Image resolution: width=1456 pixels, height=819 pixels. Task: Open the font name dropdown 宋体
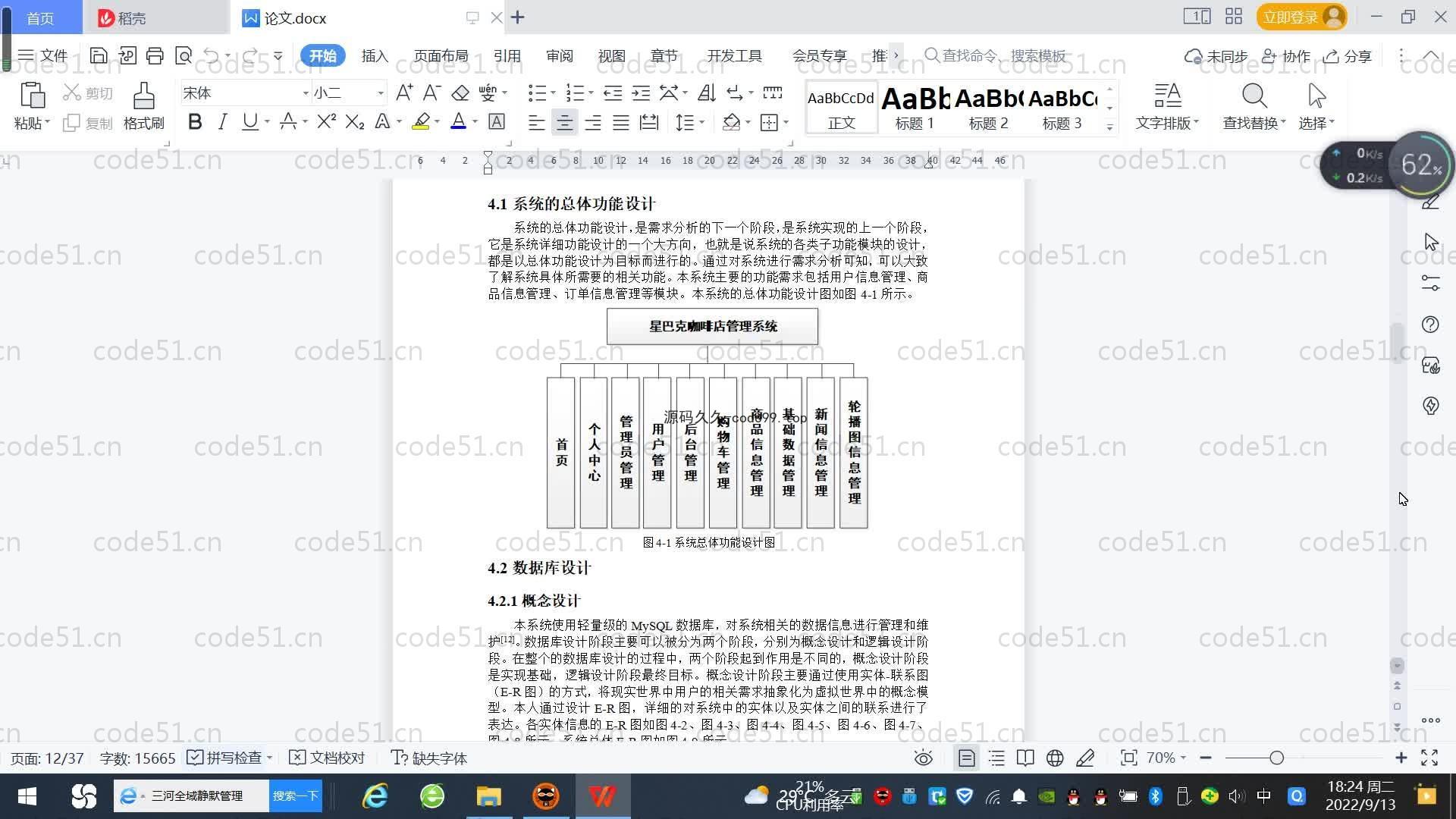306,93
